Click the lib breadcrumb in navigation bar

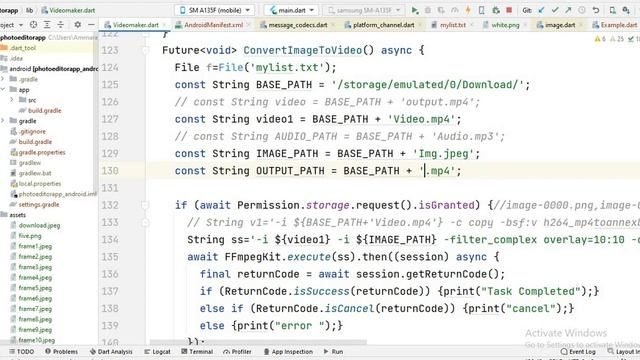[30, 10]
